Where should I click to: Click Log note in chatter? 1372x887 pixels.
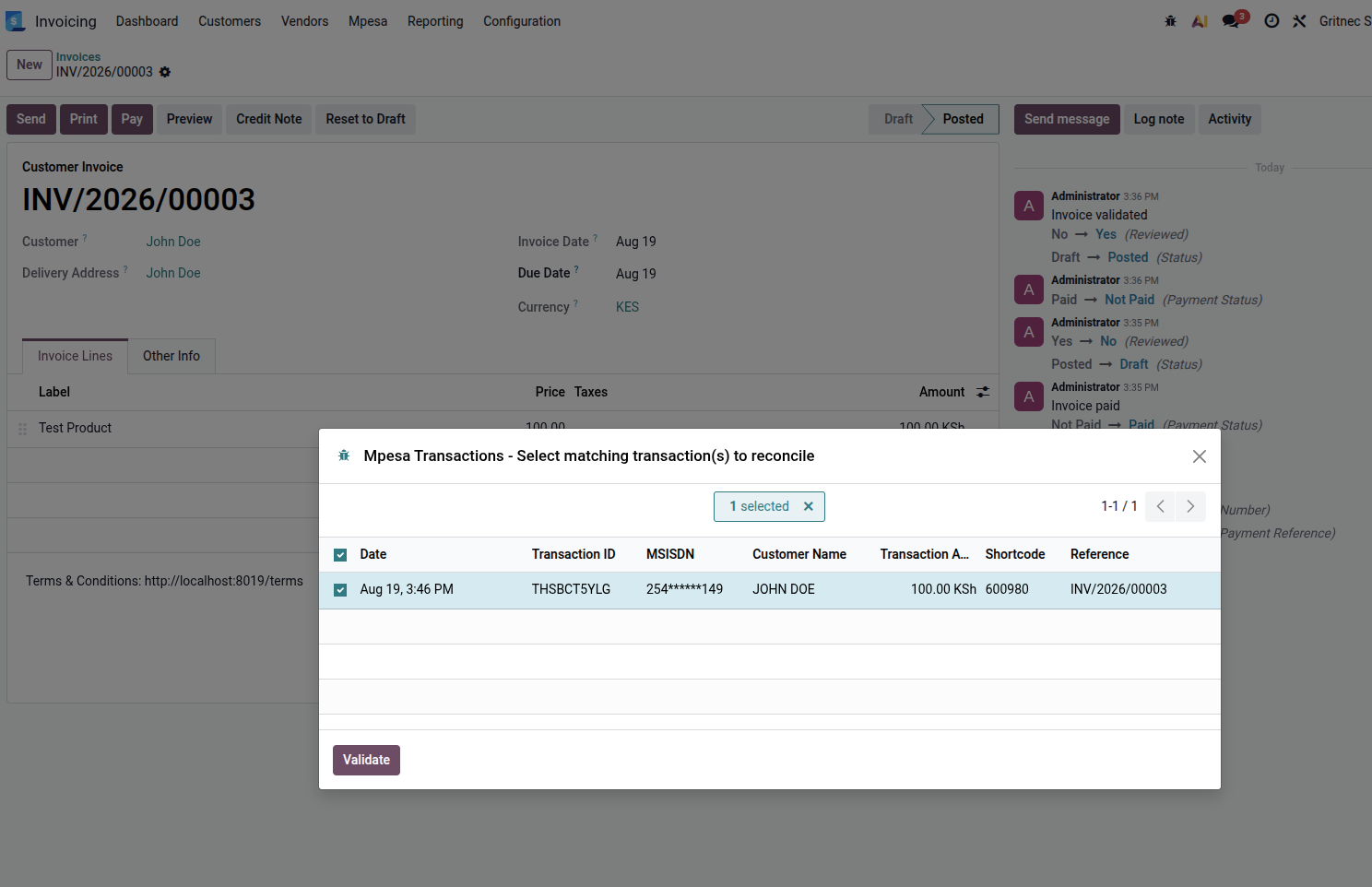[x=1159, y=119]
